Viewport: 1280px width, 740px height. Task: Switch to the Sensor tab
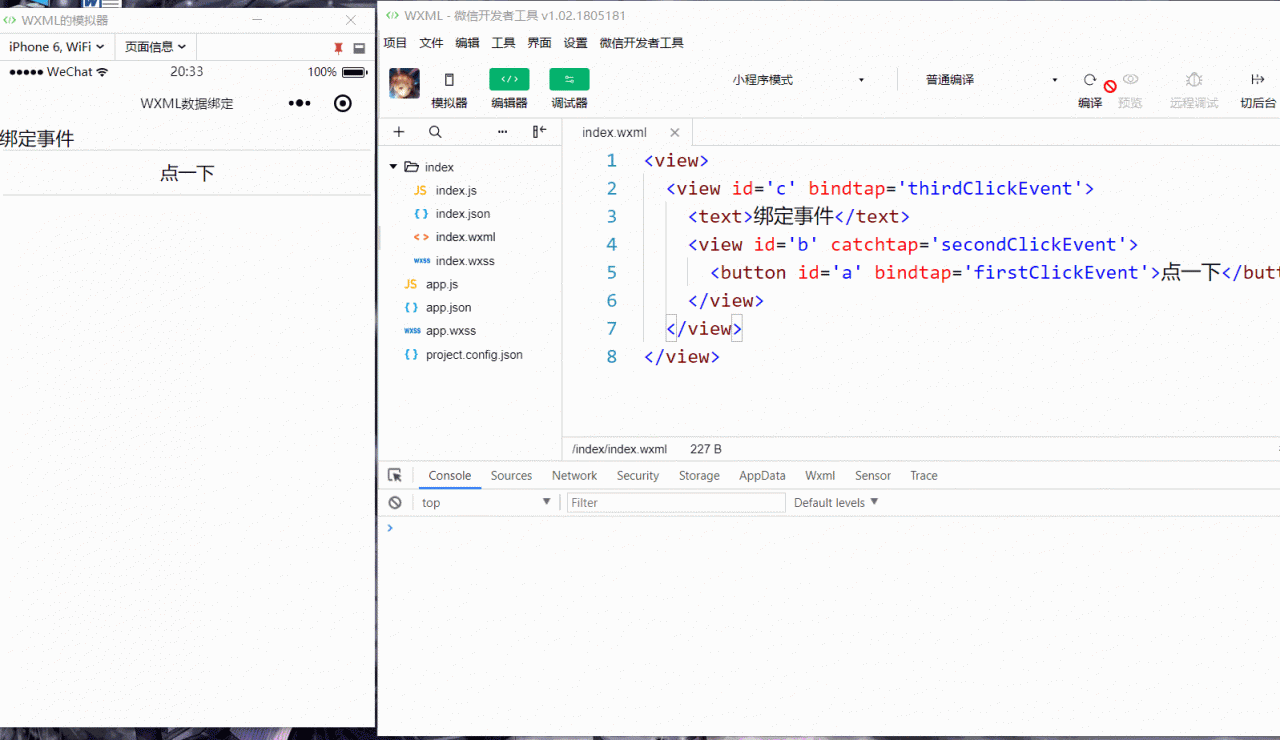(x=873, y=476)
